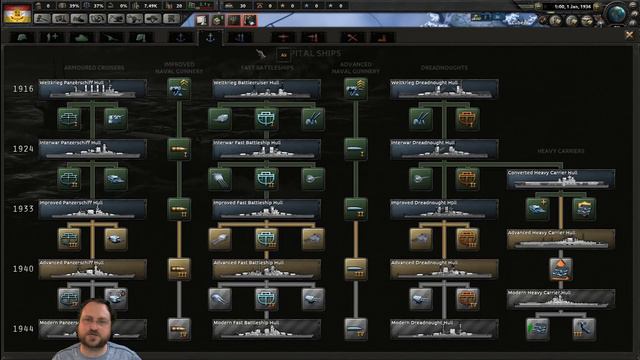Switch to infantry research tab with helmet icon

(x=22, y=38)
